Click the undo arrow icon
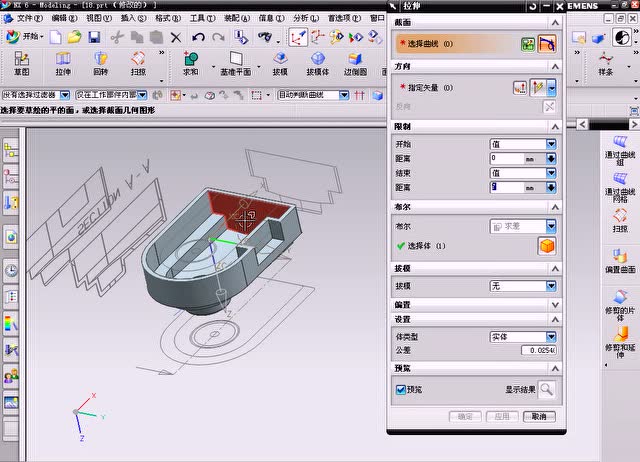 point(199,37)
